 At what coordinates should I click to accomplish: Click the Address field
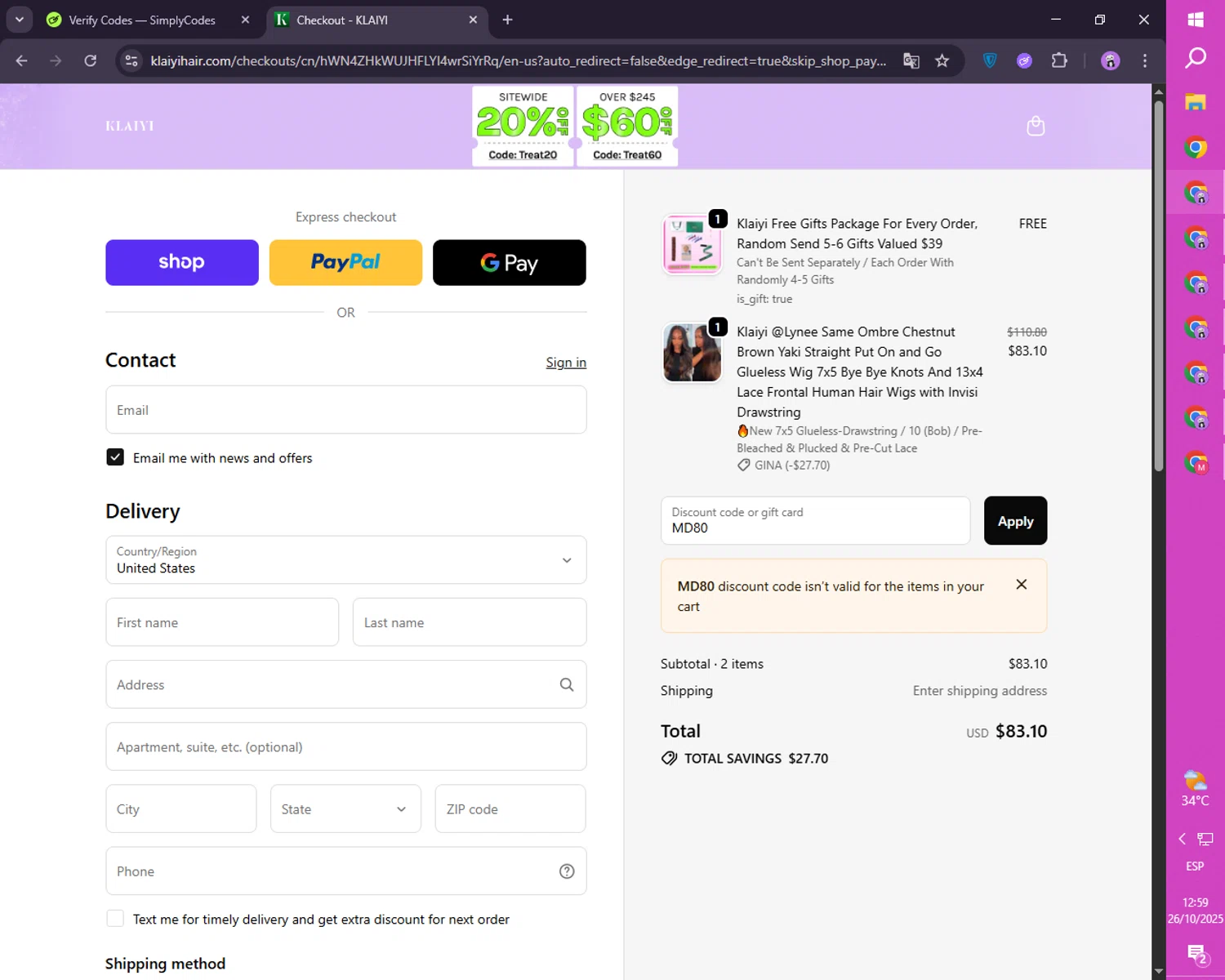point(346,684)
